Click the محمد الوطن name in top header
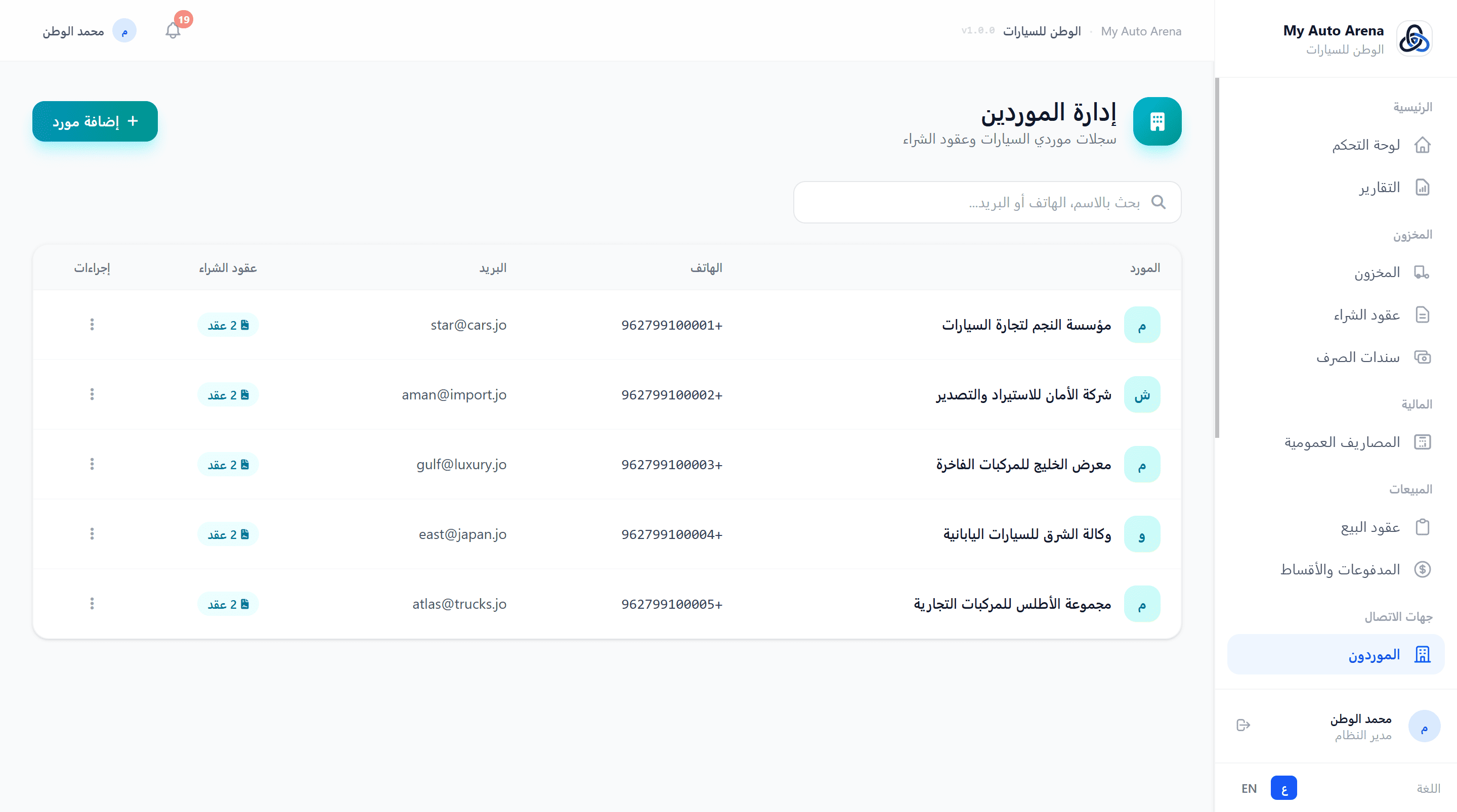1457x812 pixels. click(73, 31)
